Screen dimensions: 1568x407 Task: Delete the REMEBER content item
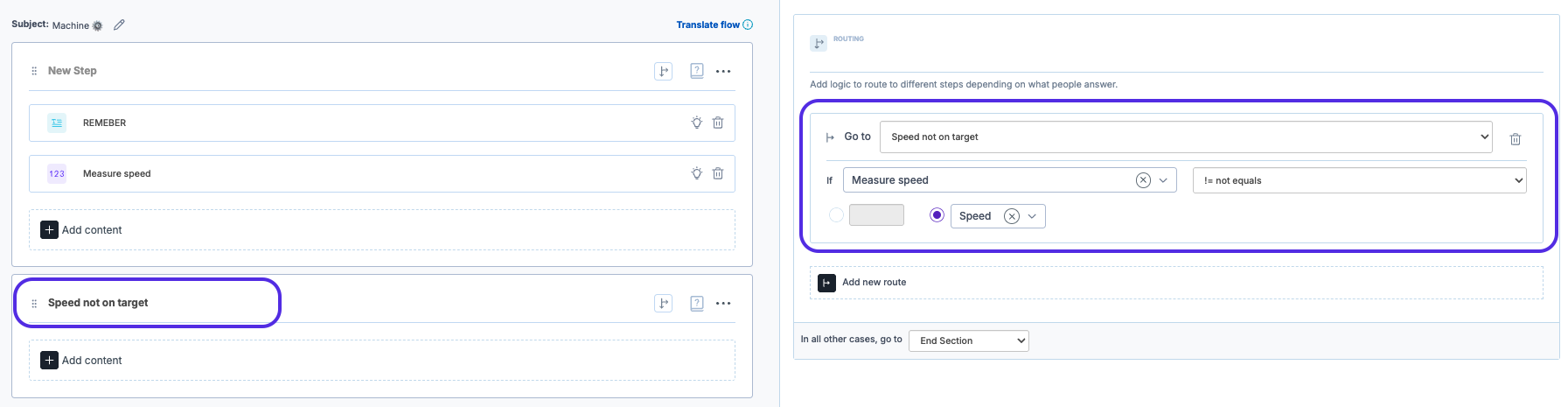pos(718,123)
